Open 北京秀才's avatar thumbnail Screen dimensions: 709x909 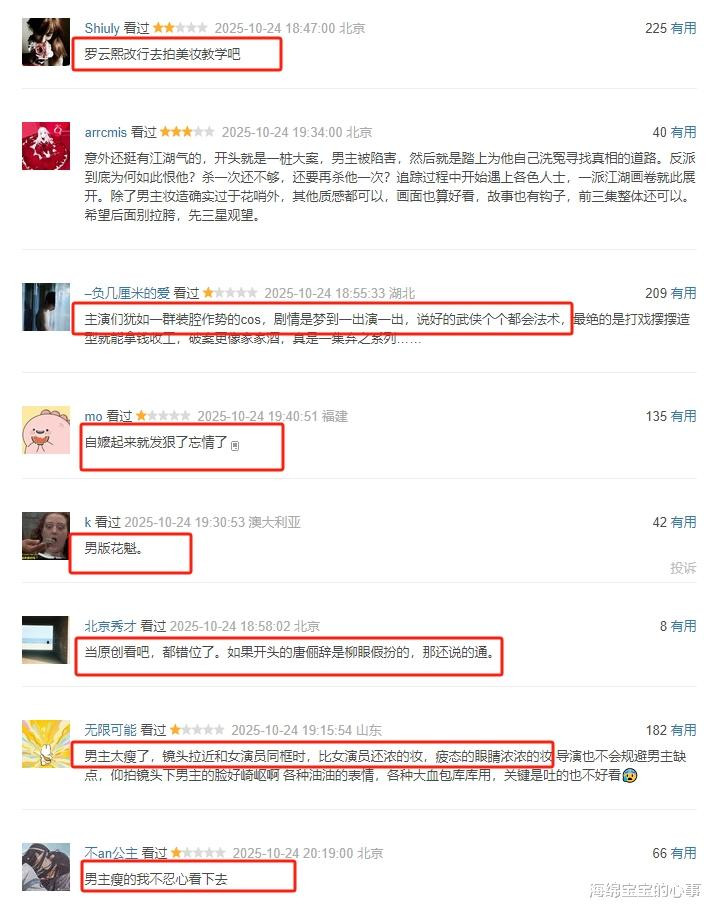pyautogui.click(x=46, y=639)
